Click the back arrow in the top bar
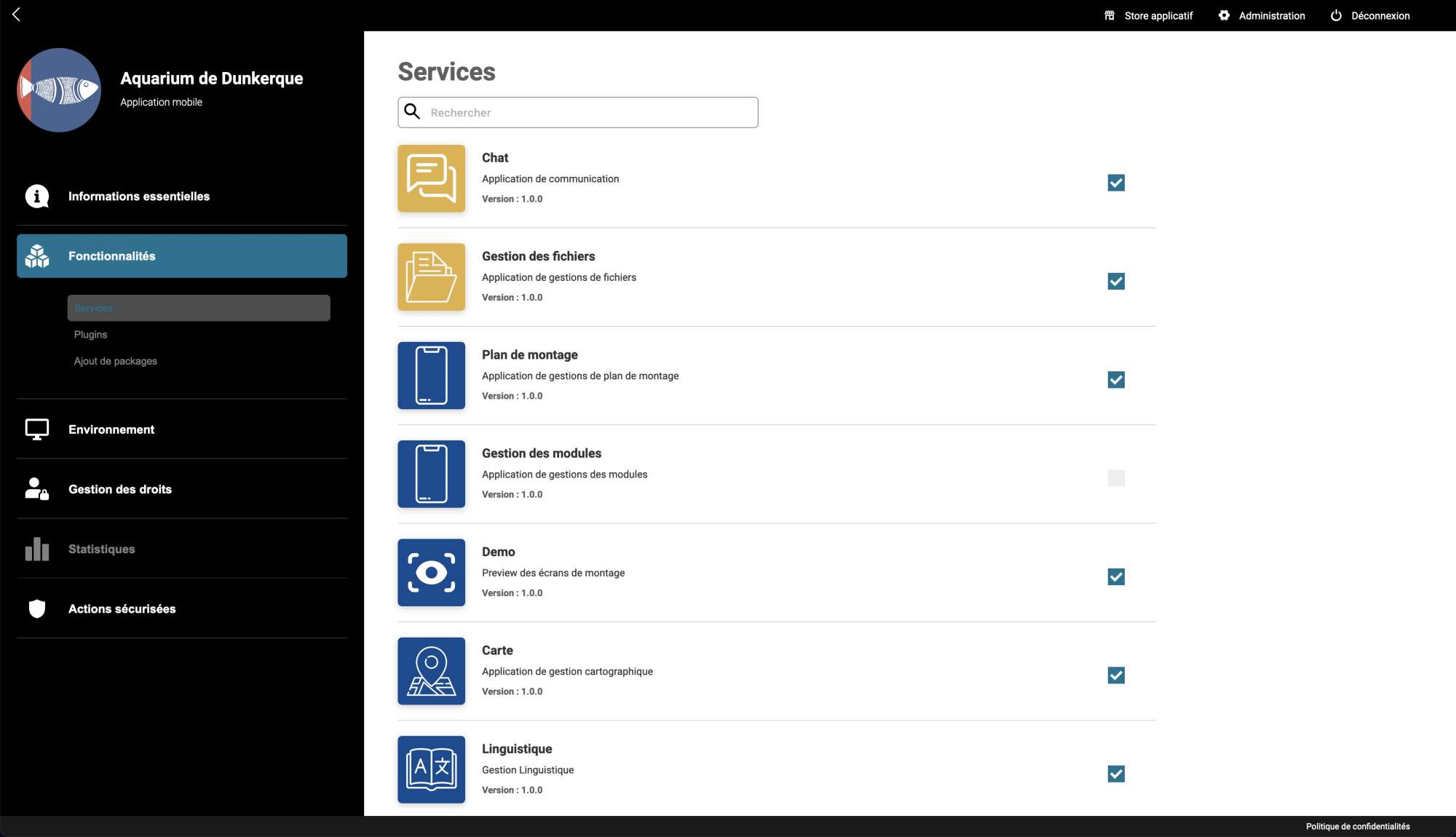 (x=16, y=15)
